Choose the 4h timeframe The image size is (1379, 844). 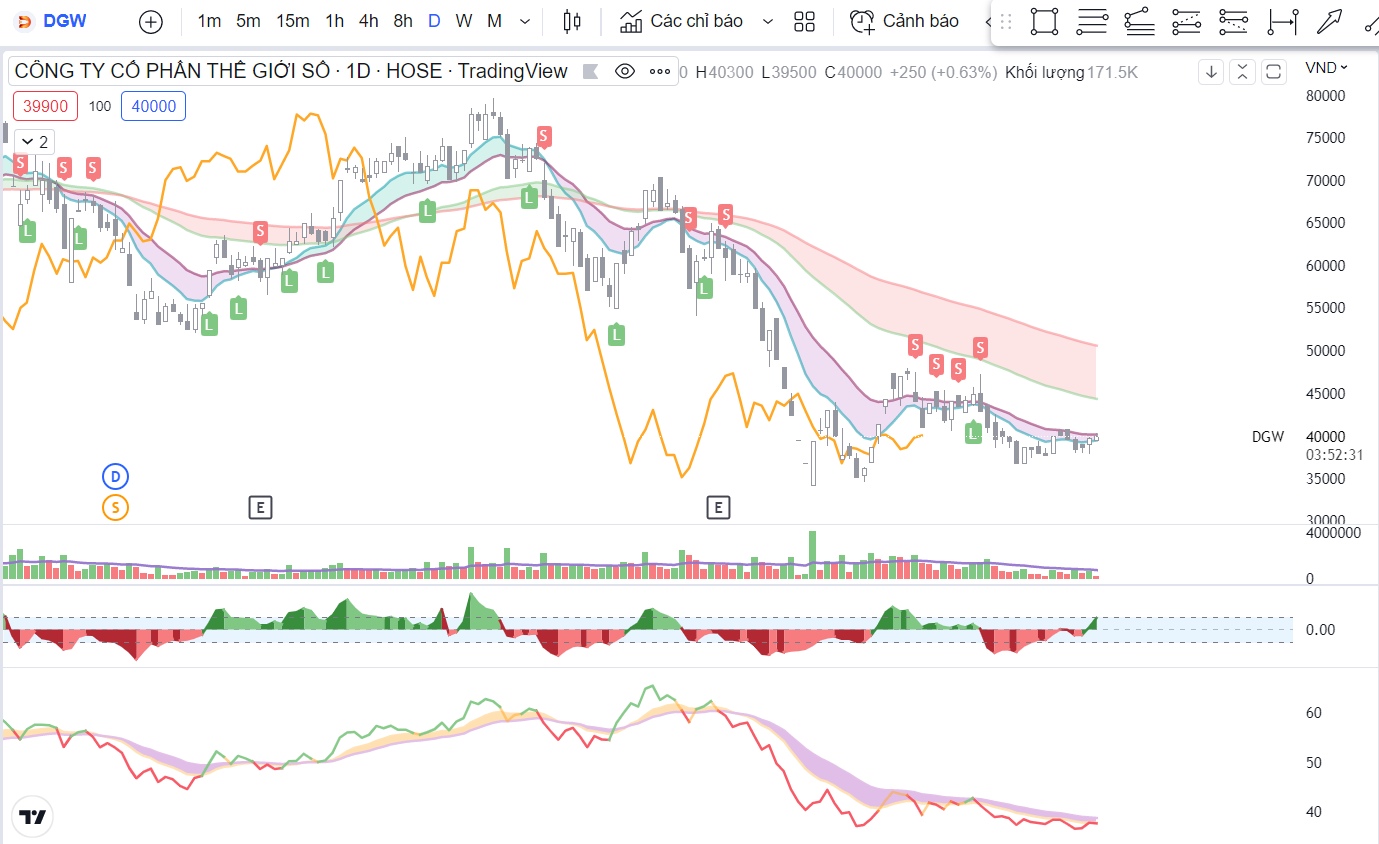click(x=369, y=21)
